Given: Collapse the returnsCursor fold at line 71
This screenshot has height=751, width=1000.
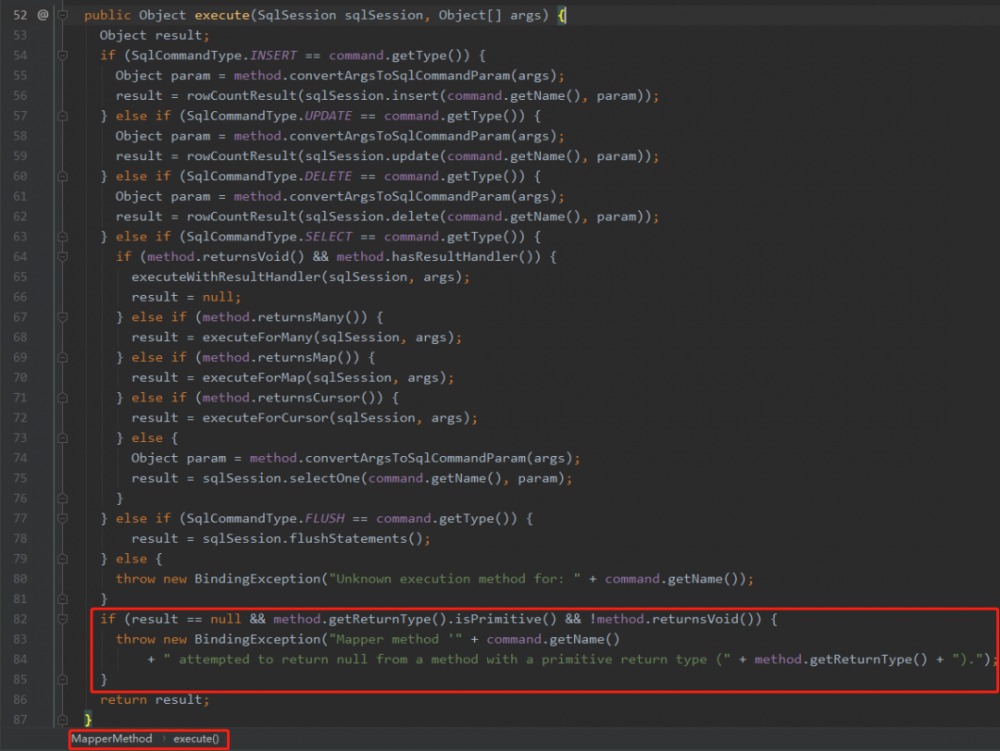Looking at the screenshot, I should (x=62, y=398).
